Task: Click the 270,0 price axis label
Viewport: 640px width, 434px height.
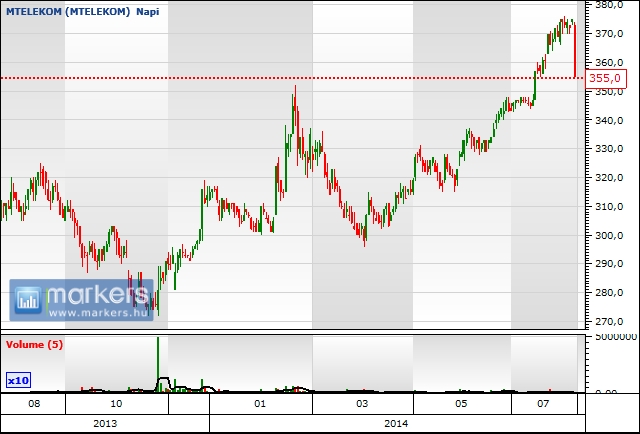Action: (x=610, y=322)
